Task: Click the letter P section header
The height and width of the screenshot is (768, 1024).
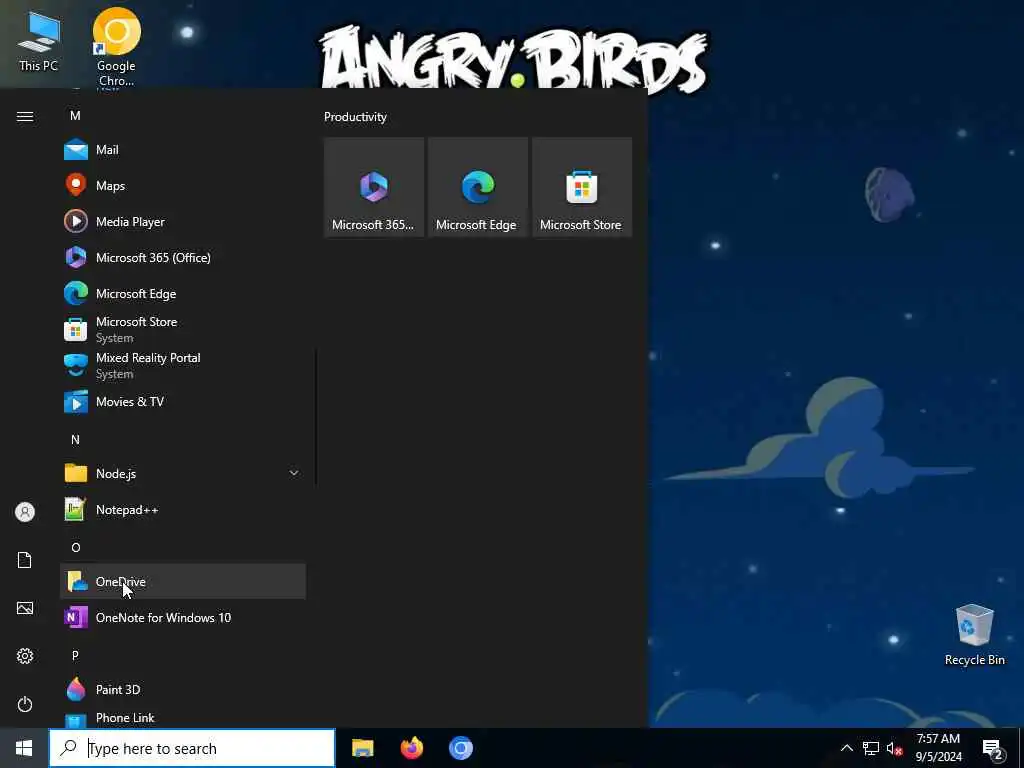Action: point(75,655)
